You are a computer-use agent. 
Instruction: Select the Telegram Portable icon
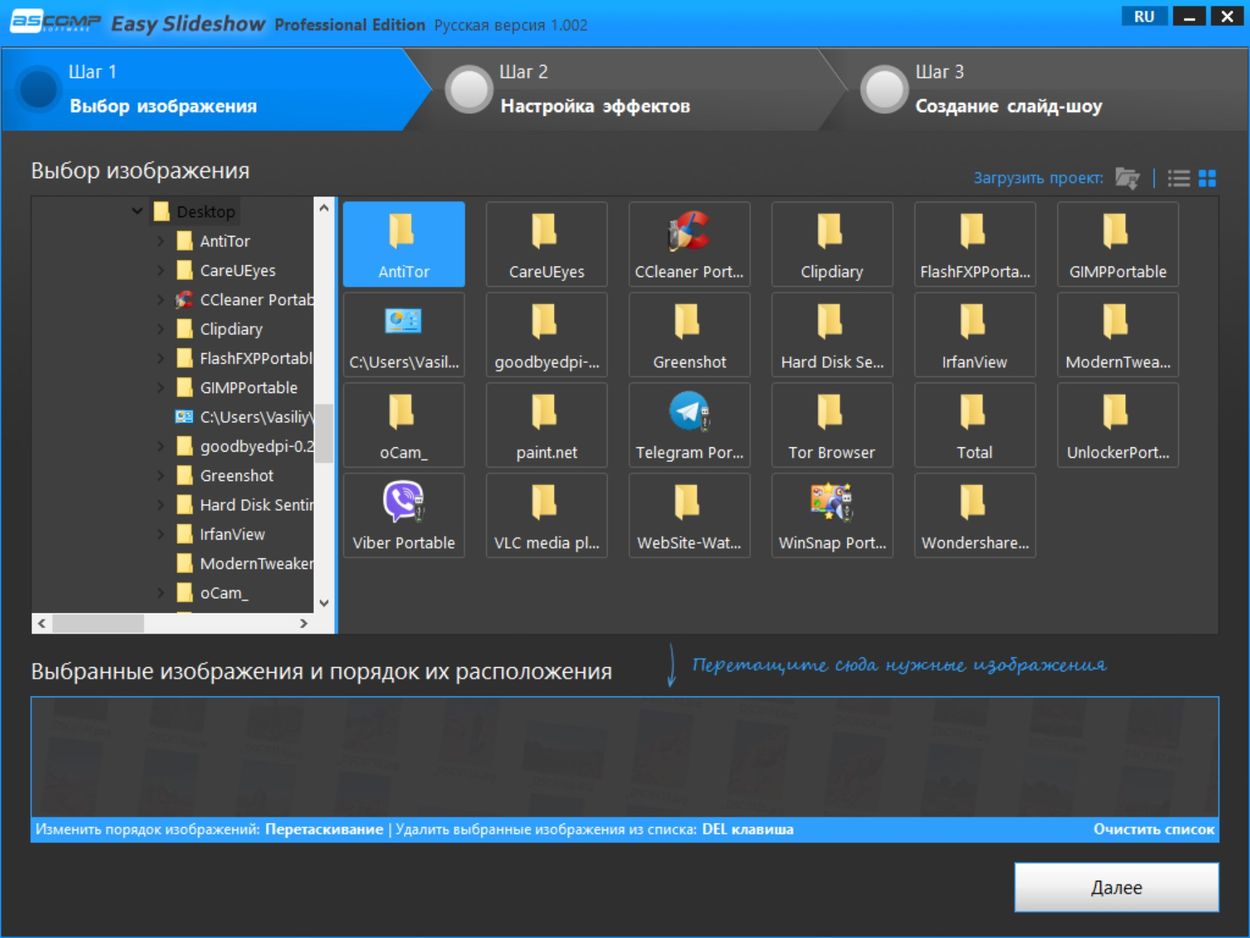point(689,424)
